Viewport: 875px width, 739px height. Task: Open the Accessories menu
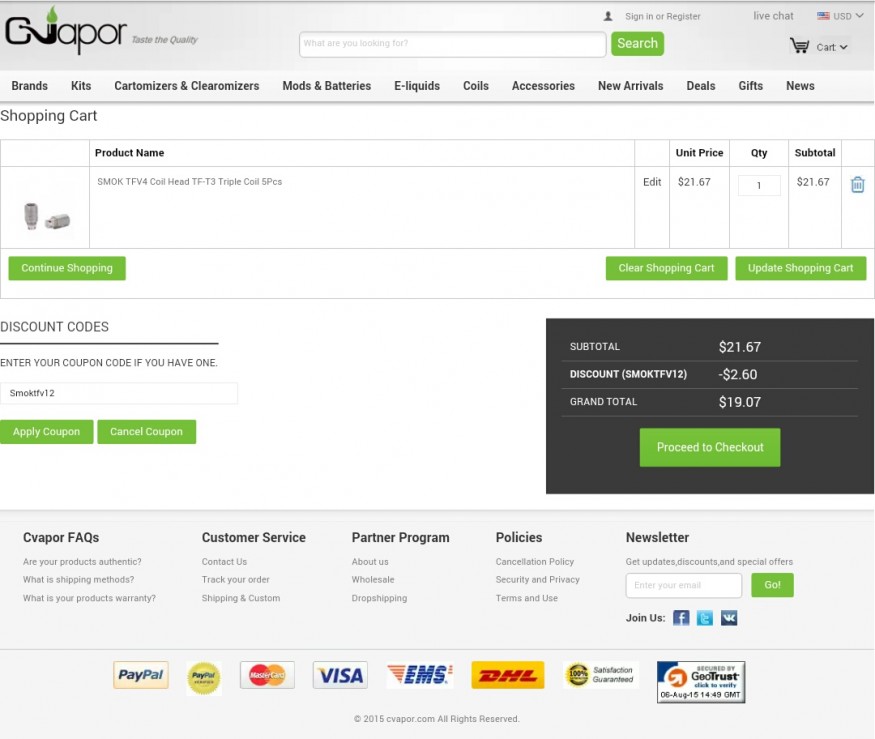click(544, 86)
